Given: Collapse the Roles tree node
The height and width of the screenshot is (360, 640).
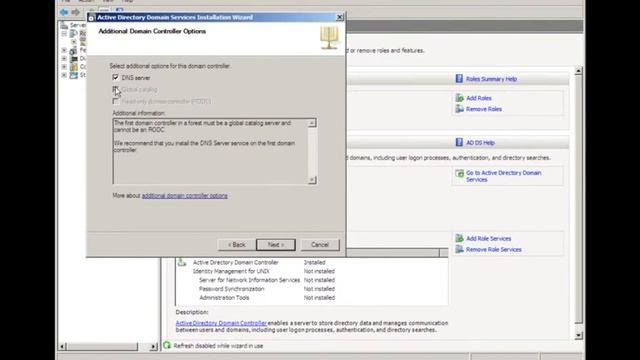Looking at the screenshot, I should click(x=64, y=33).
